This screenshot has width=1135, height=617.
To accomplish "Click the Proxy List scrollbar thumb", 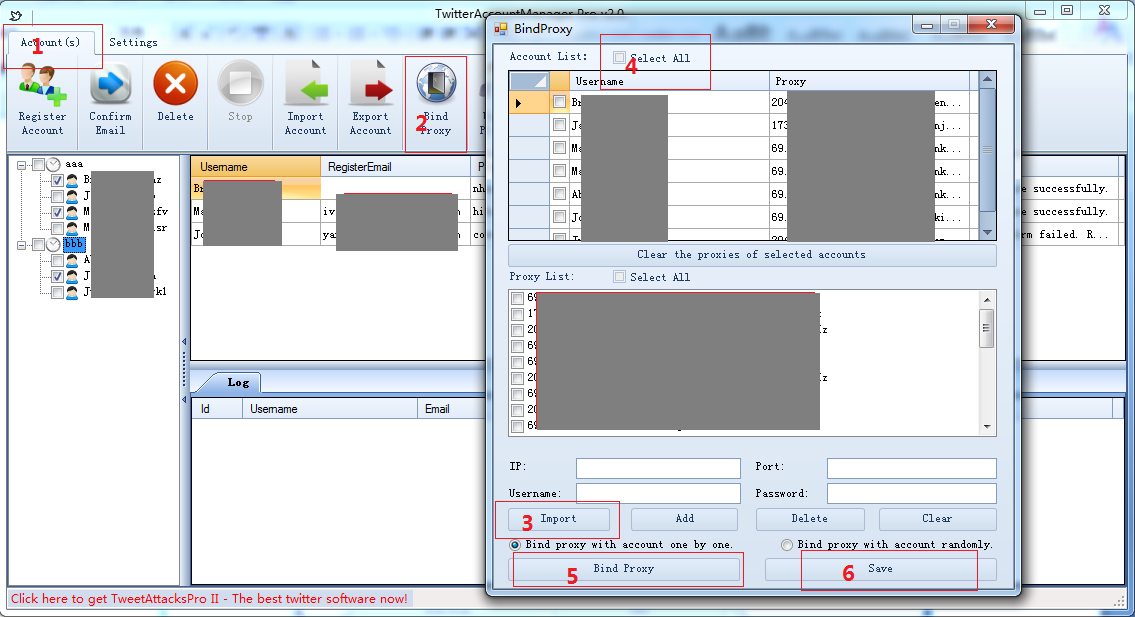I will click(x=987, y=328).
